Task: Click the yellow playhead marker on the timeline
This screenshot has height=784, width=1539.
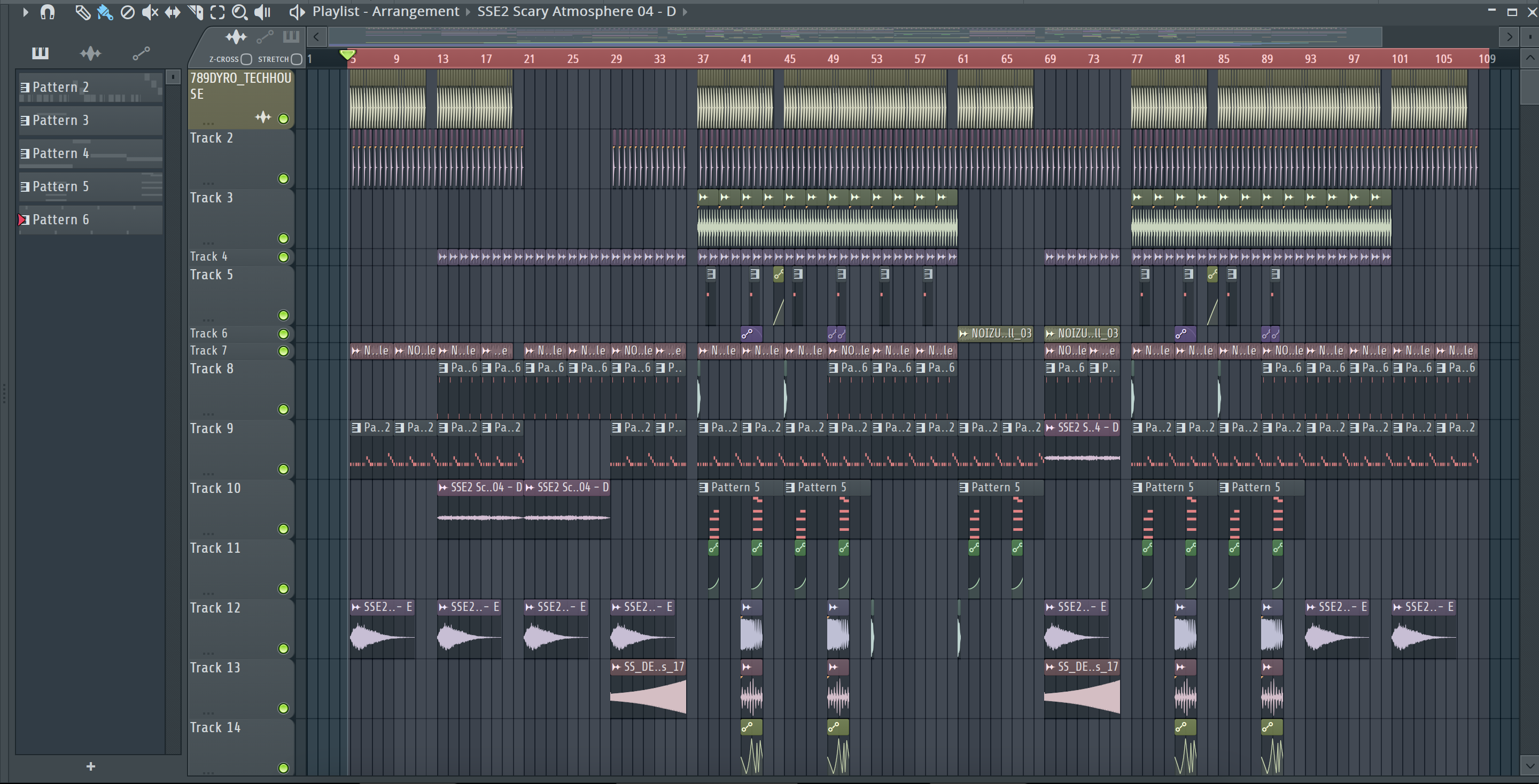Action: [x=347, y=55]
